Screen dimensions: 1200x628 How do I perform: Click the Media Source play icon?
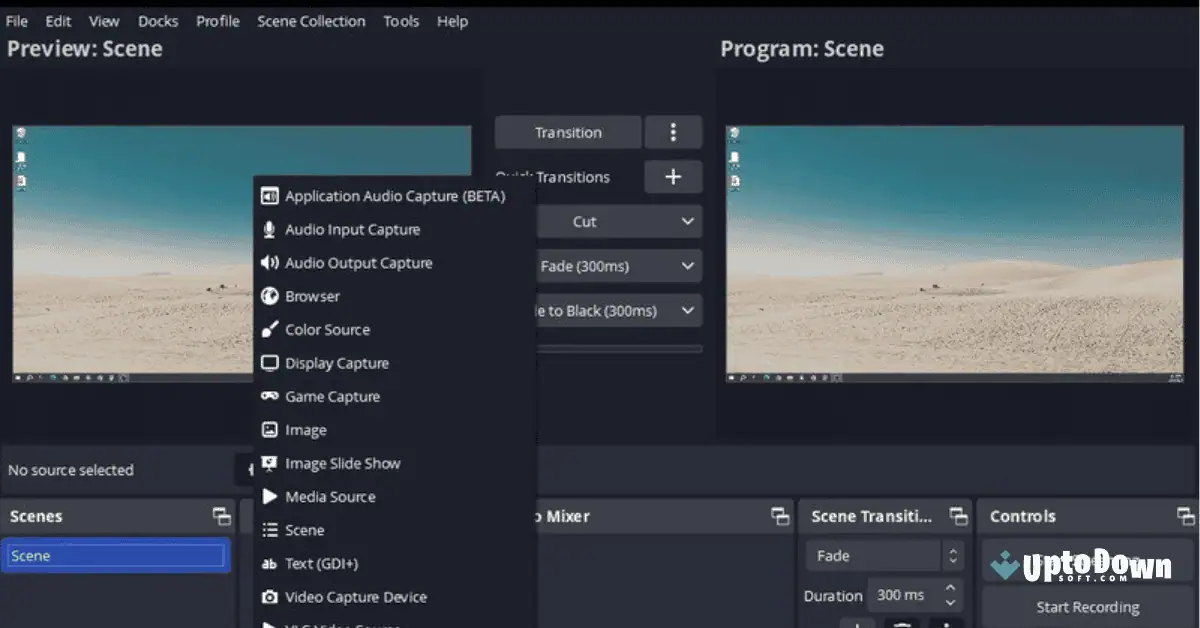click(269, 496)
